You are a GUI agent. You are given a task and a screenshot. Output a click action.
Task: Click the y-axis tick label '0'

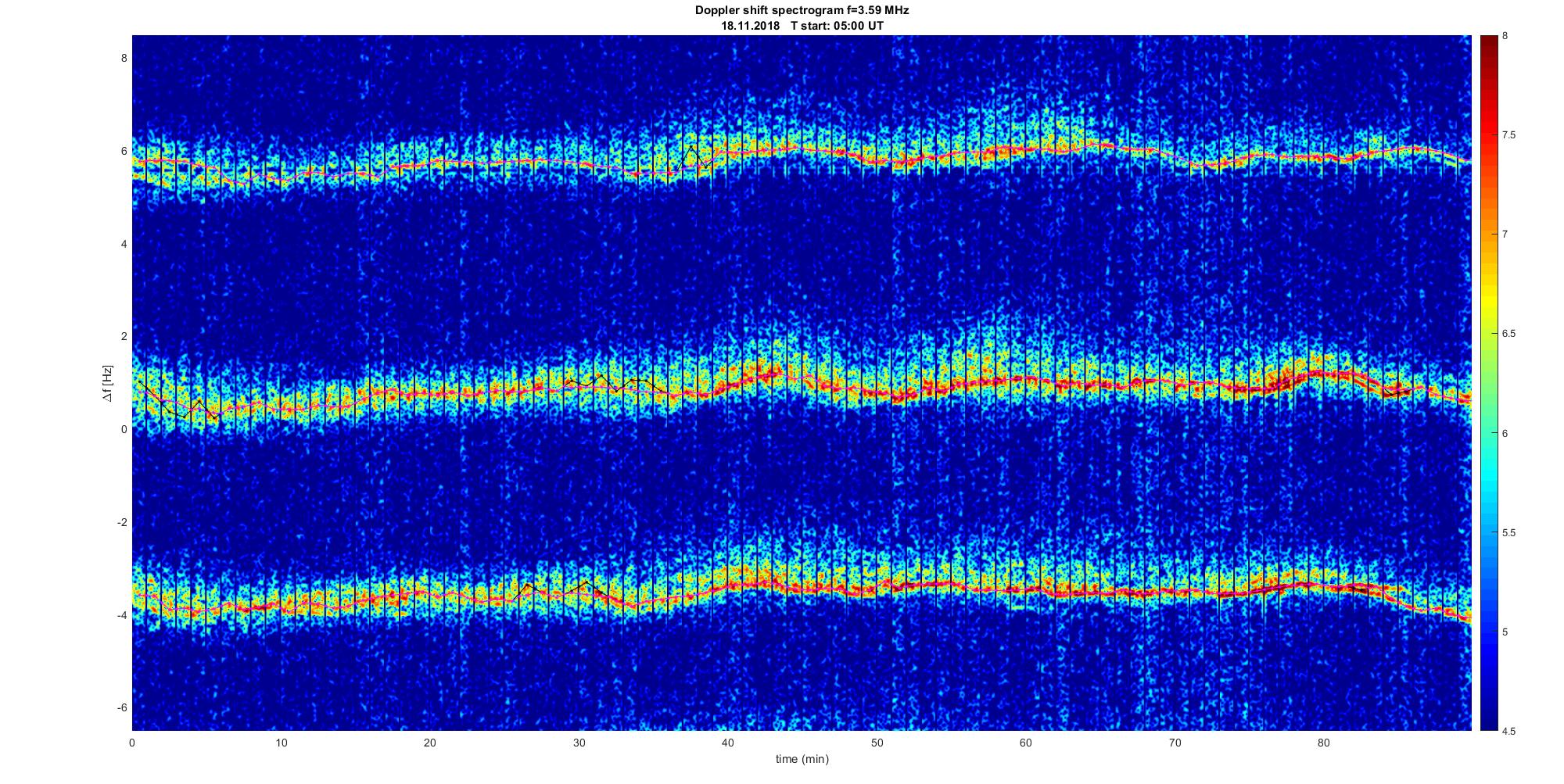(123, 429)
